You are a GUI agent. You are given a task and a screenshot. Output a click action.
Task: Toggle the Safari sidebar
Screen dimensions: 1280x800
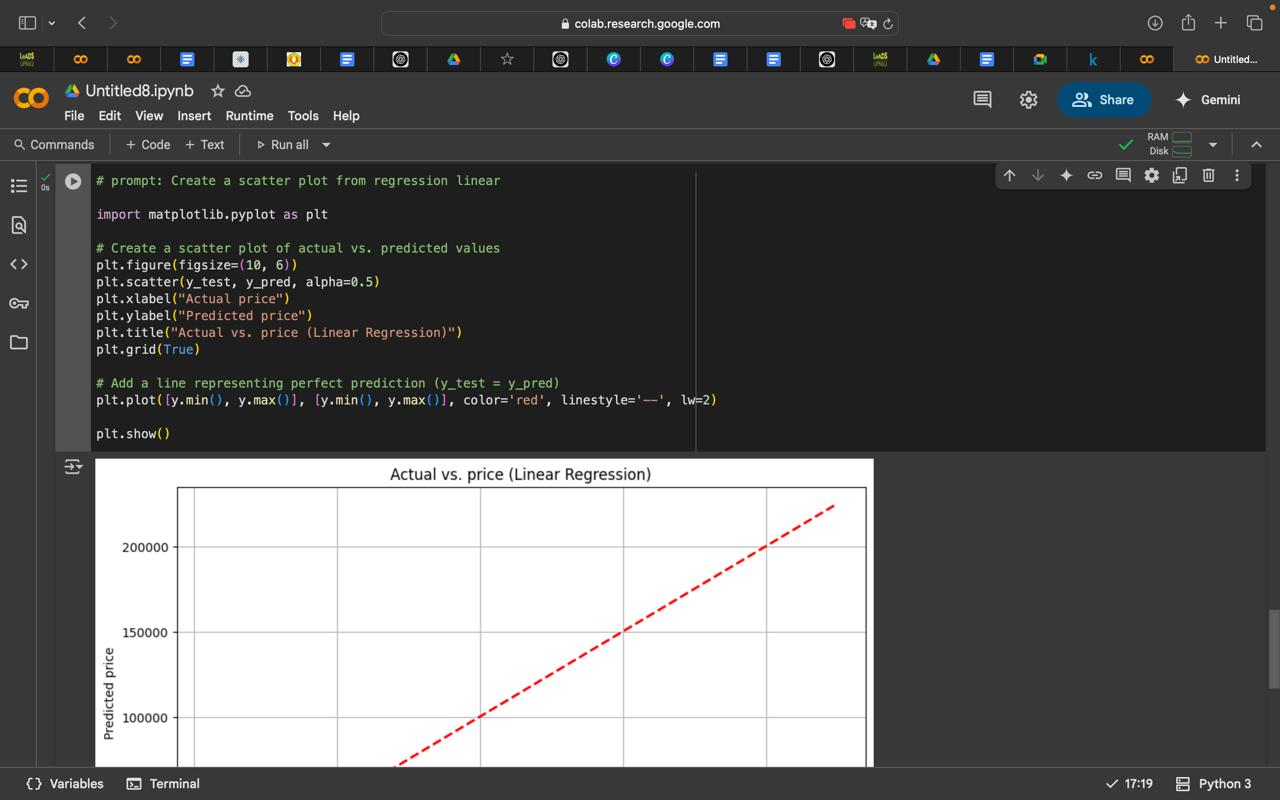point(27,23)
